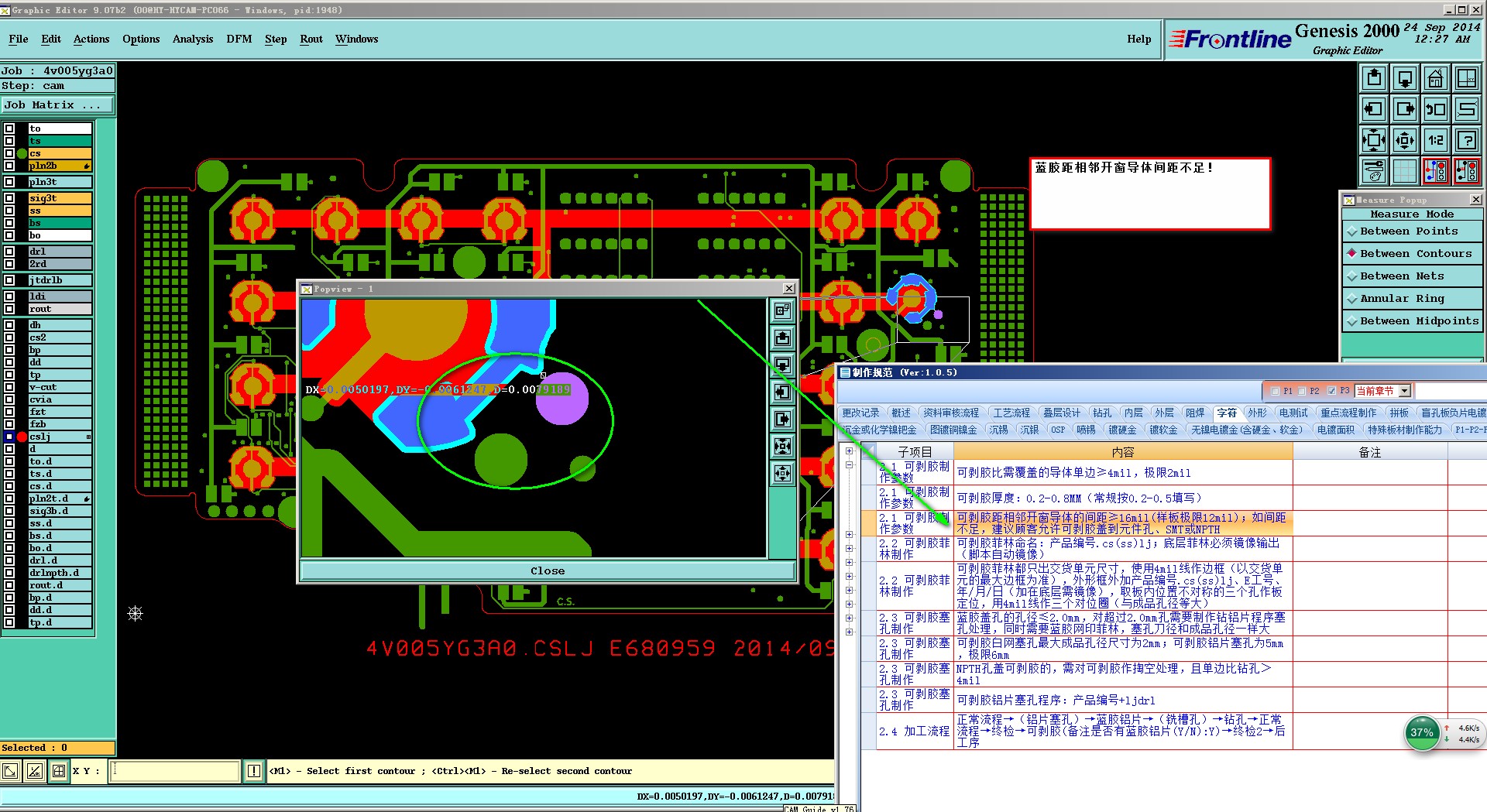
Task: Click the snap grid icon beside X Y
Action: (59, 771)
